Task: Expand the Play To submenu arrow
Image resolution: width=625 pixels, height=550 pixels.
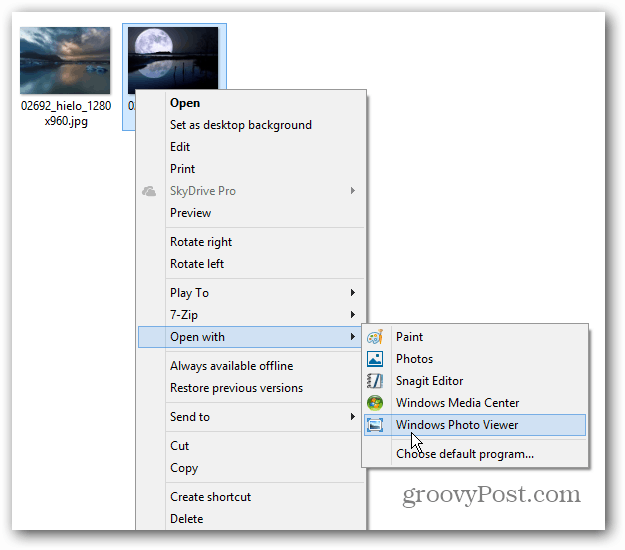Action: click(x=352, y=293)
